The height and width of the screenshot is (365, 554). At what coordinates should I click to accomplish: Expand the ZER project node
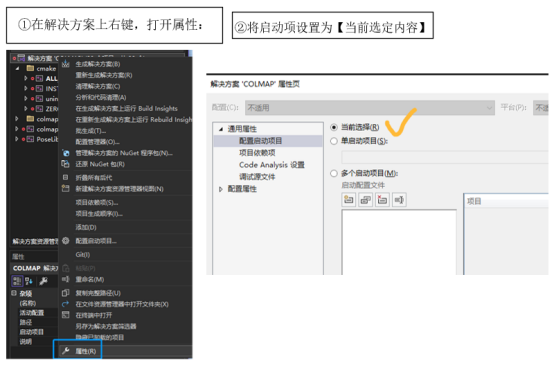point(25,108)
